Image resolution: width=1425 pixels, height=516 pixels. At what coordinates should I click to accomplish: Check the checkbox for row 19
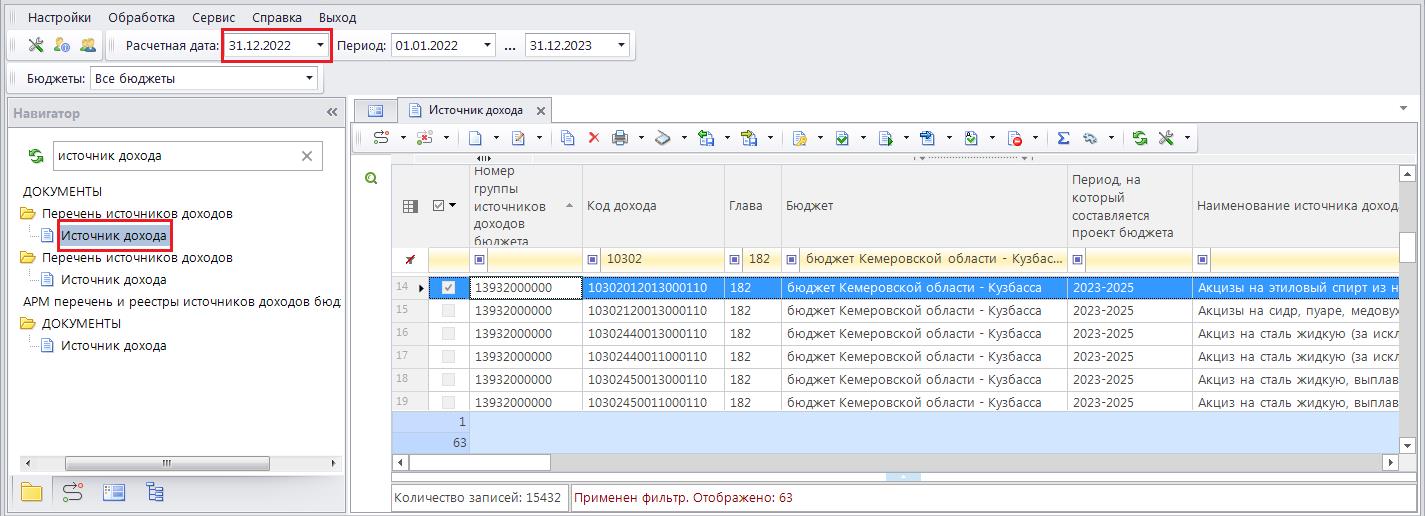(448, 402)
